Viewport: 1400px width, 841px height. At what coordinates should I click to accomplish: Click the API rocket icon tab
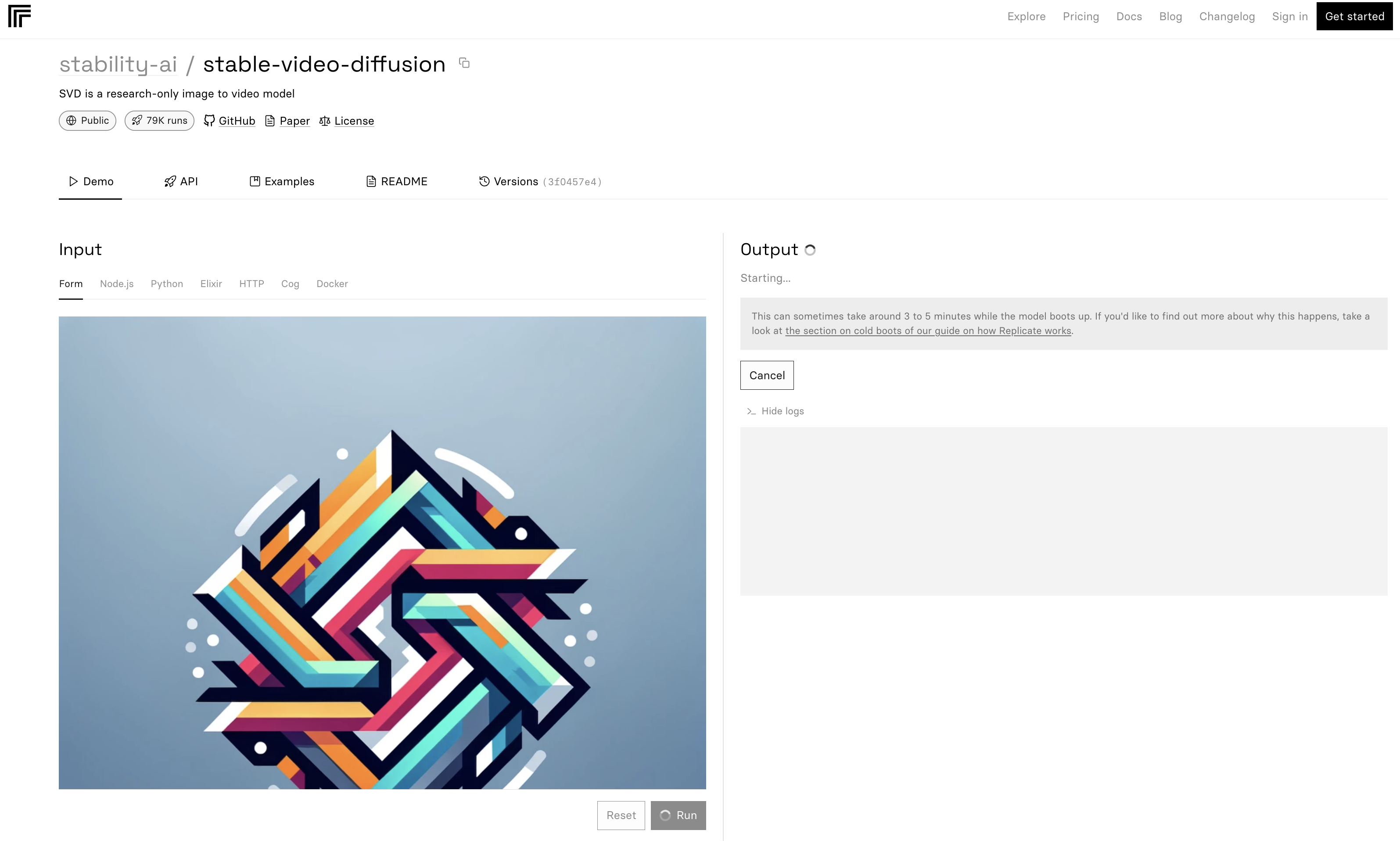pos(180,181)
